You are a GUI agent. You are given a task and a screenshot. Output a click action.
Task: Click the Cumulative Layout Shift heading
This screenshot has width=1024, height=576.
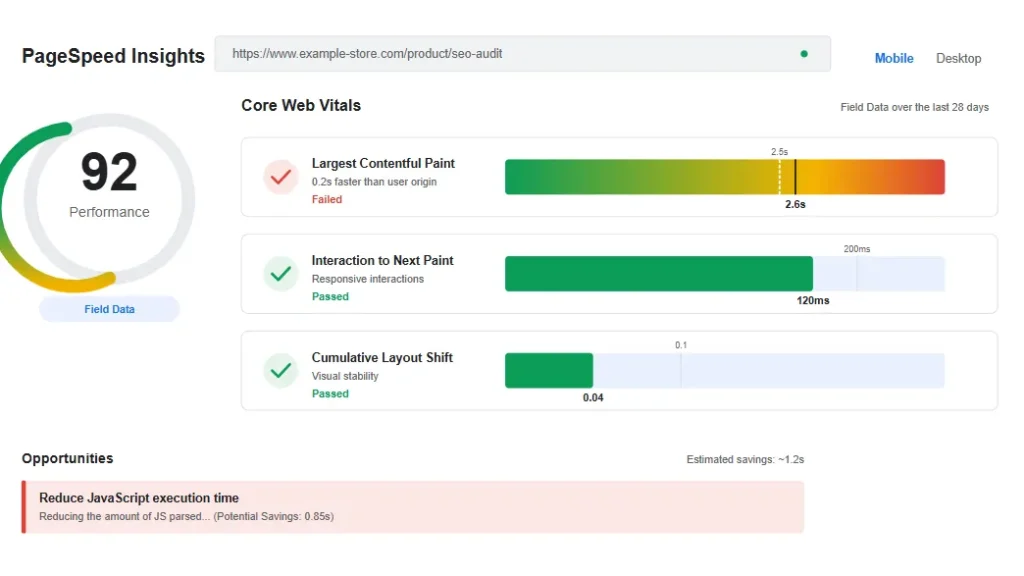(x=382, y=357)
